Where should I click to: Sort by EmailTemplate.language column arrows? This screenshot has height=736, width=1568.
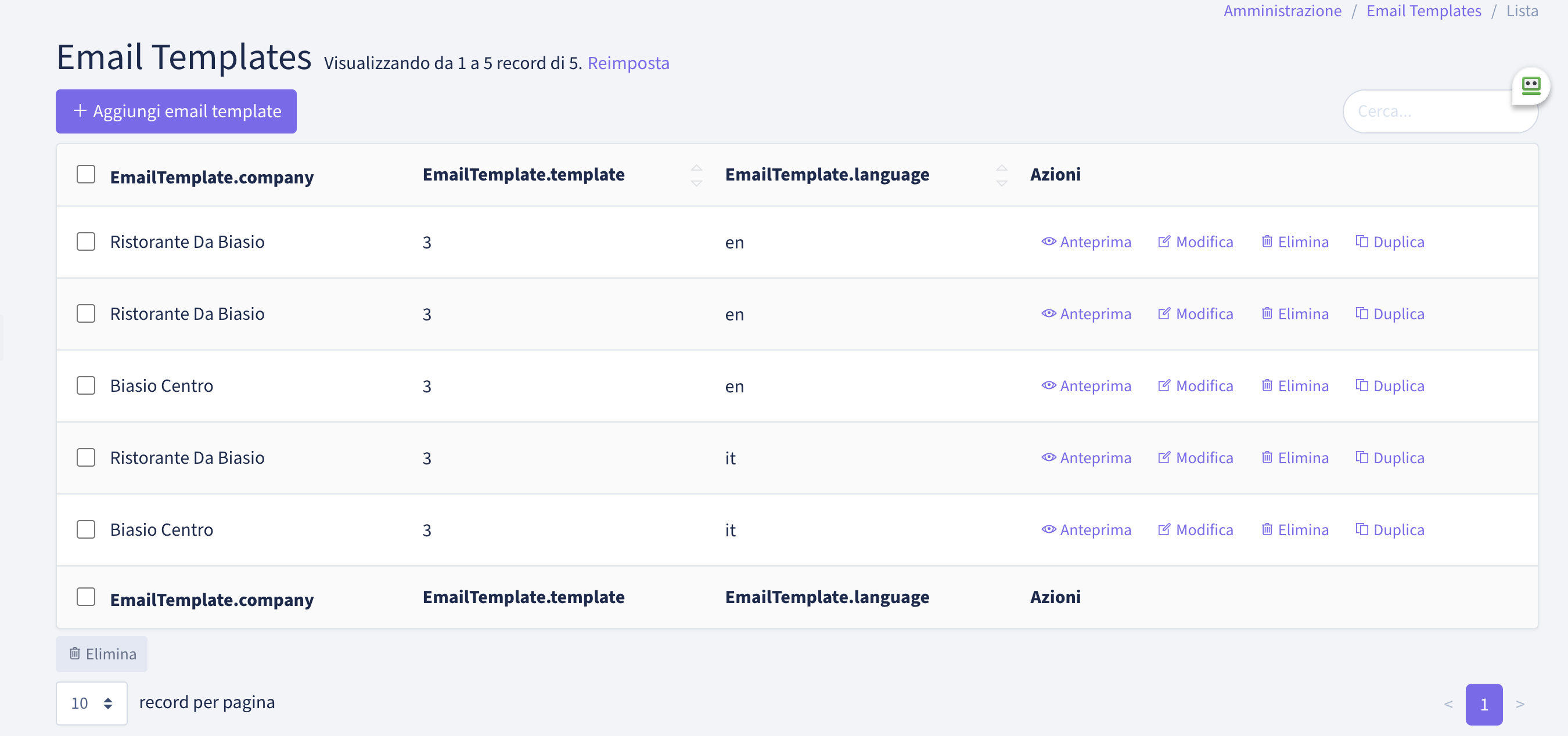point(1001,175)
